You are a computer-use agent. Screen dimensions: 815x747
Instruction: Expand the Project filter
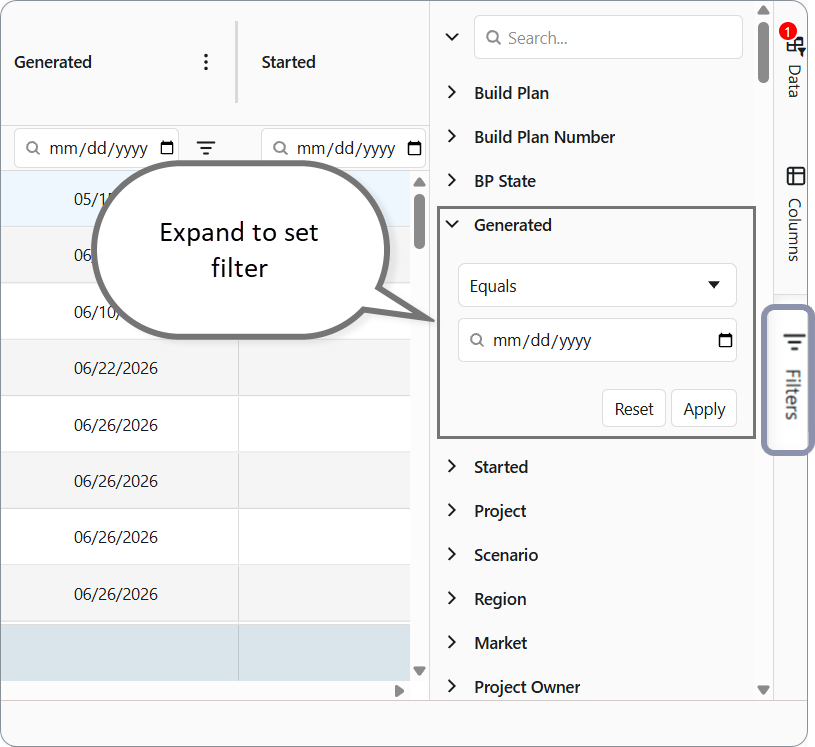452,510
